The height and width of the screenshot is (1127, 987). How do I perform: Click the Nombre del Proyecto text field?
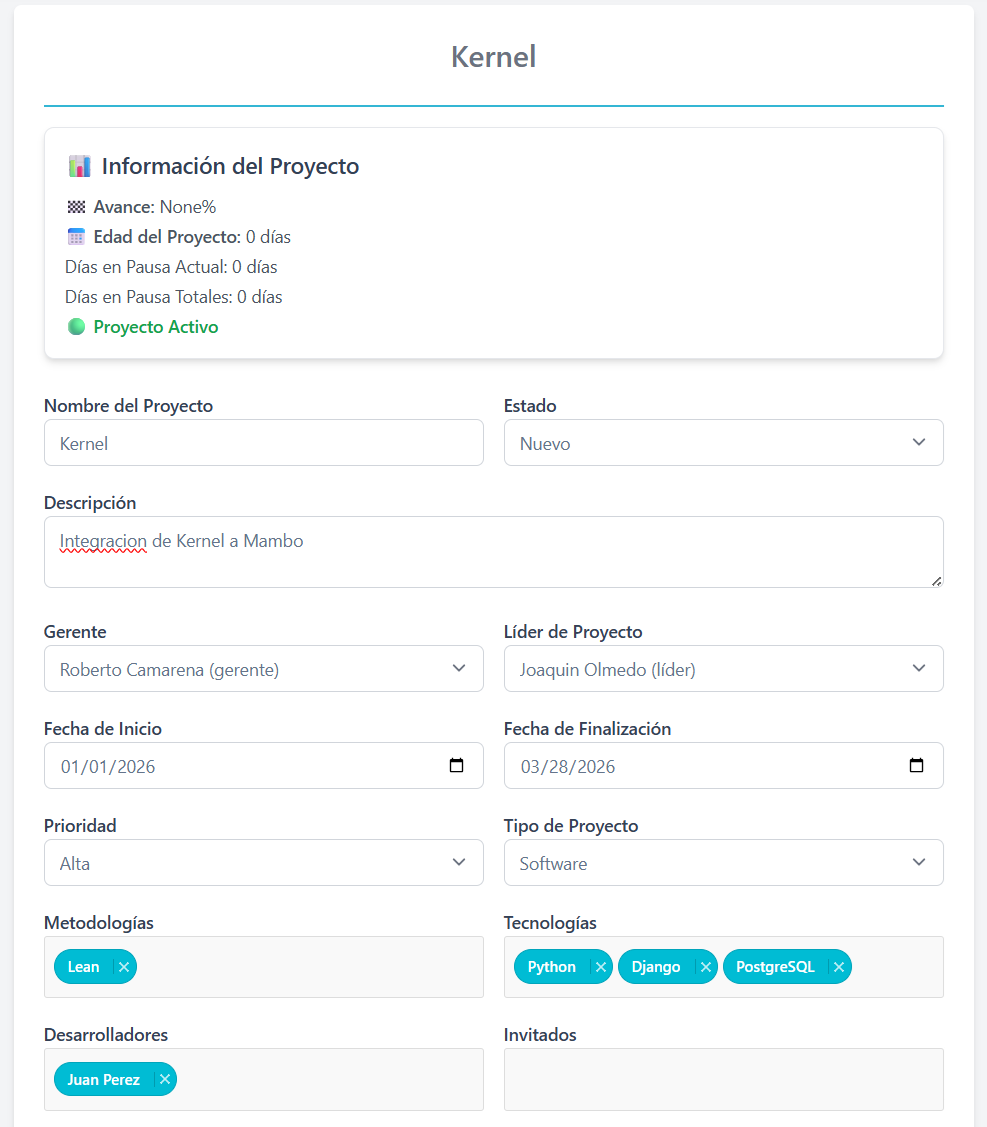click(x=263, y=443)
